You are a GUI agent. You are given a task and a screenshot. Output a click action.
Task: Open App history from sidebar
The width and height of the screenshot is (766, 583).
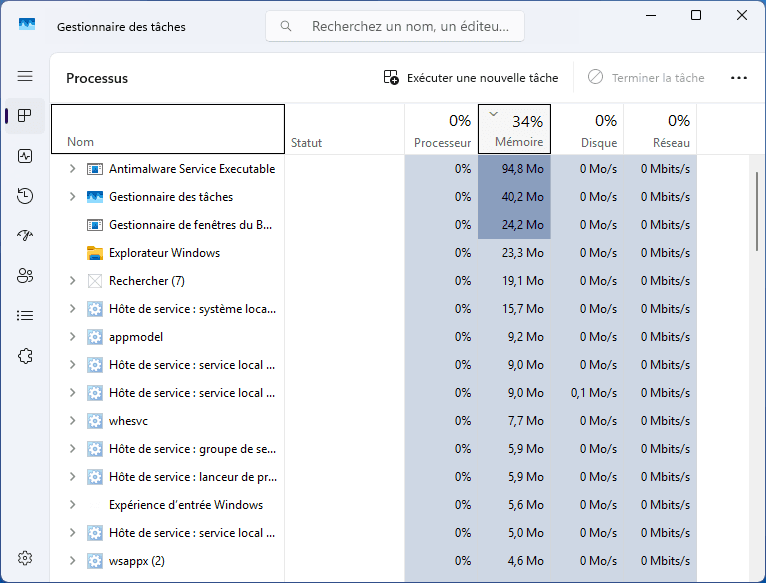click(x=25, y=196)
